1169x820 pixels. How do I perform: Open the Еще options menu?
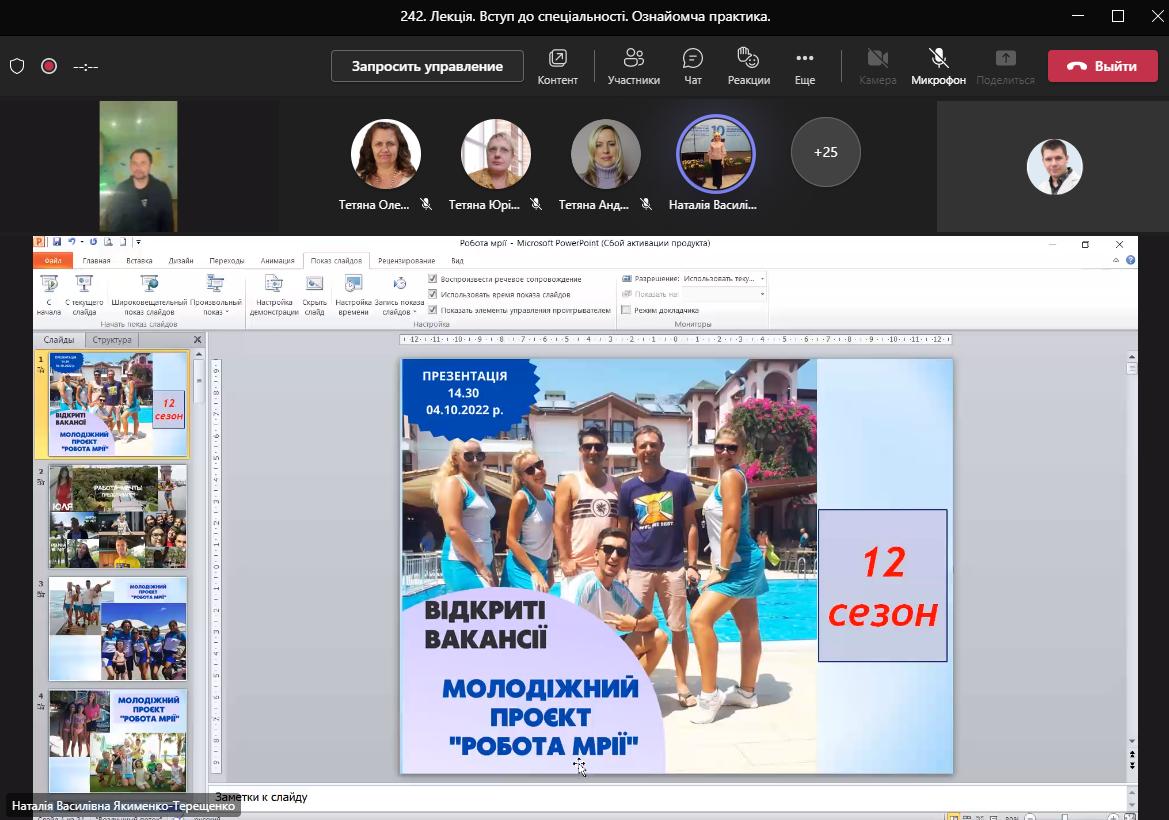click(x=804, y=66)
